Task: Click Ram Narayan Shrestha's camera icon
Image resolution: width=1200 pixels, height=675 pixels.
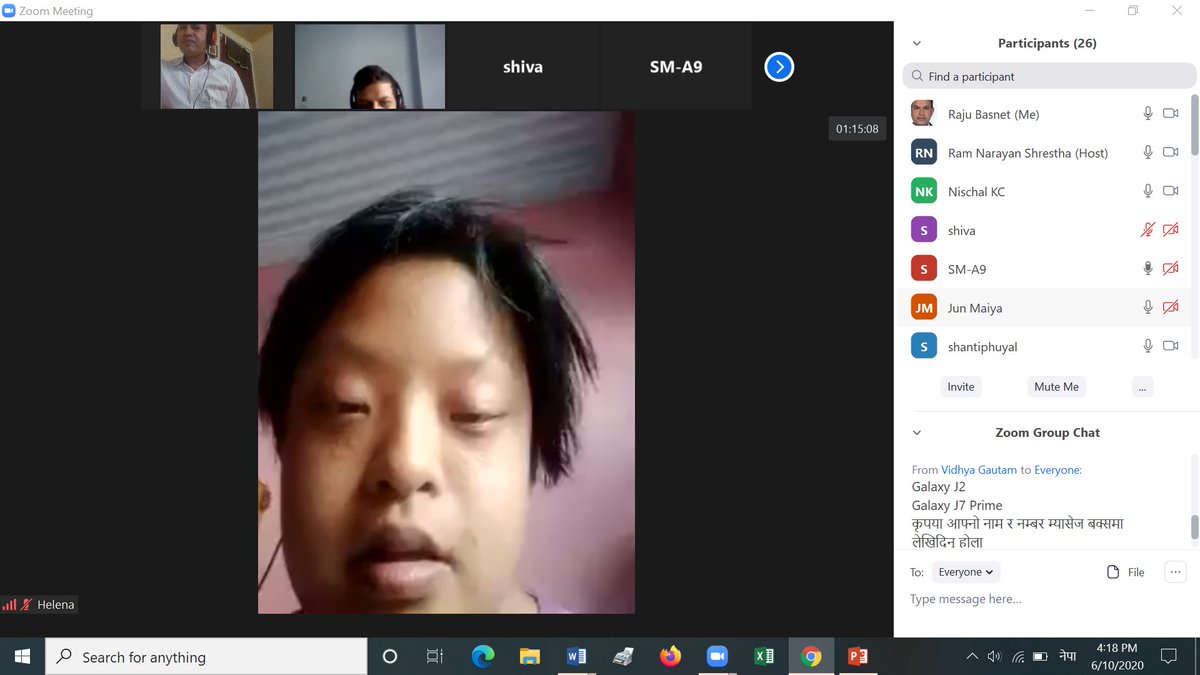Action: click(1171, 153)
